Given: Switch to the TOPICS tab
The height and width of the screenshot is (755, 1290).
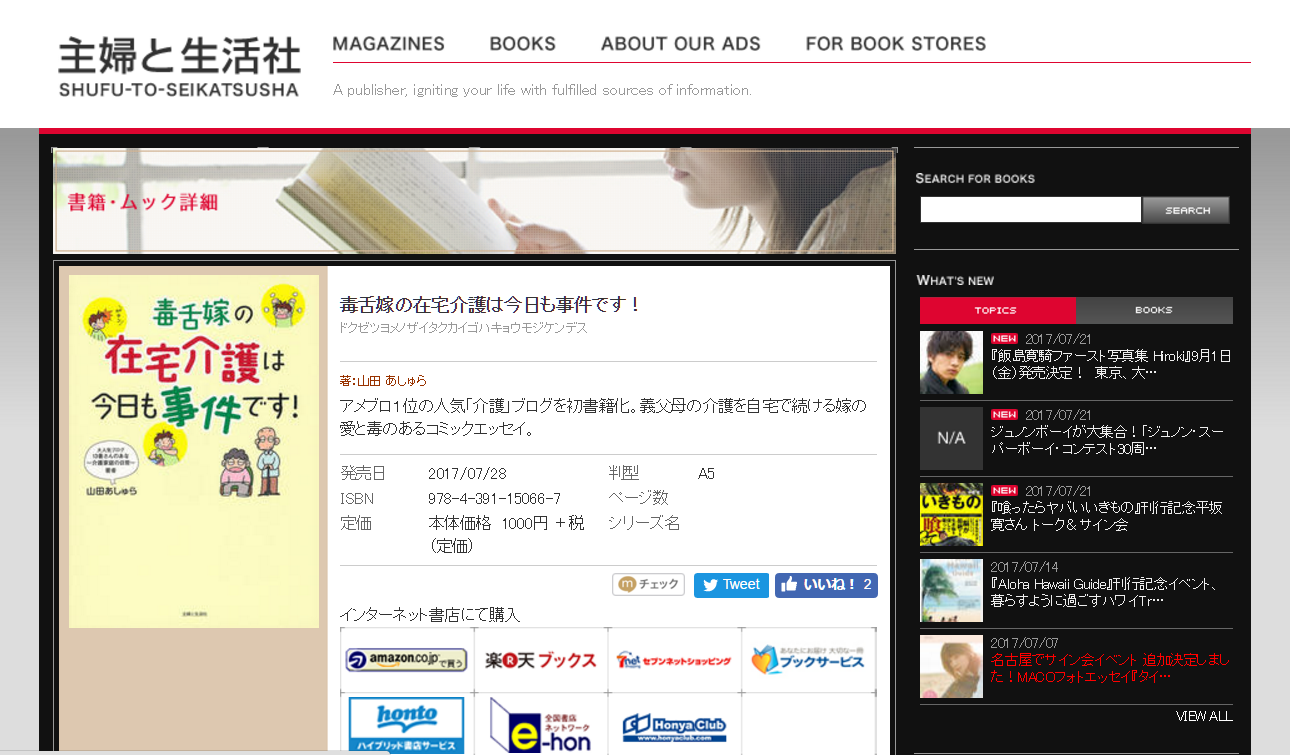Looking at the screenshot, I should [x=997, y=310].
